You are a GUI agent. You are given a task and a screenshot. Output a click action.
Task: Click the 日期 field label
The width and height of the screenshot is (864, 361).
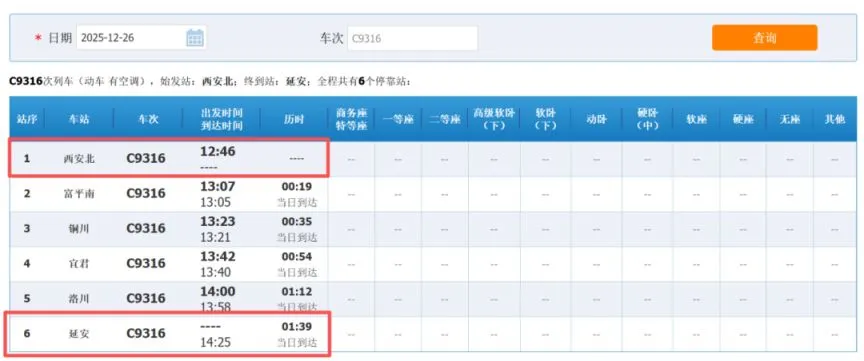(60, 38)
